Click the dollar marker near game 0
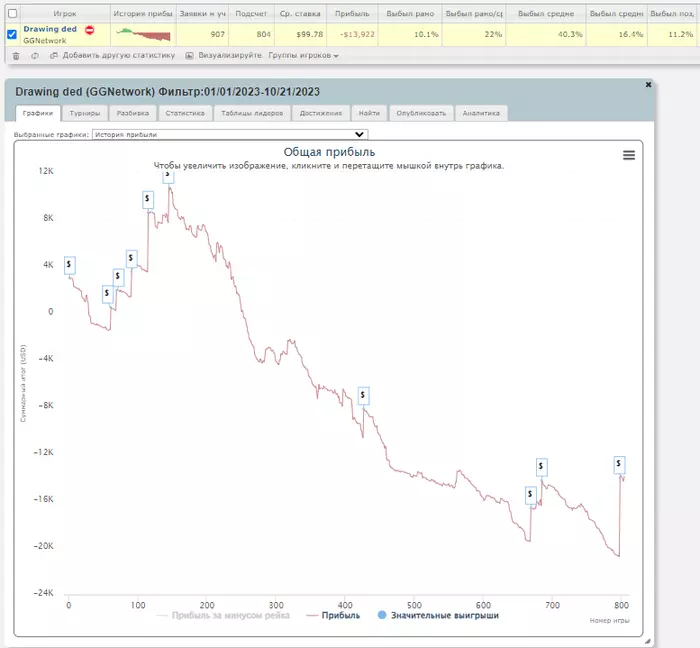 tap(69, 265)
